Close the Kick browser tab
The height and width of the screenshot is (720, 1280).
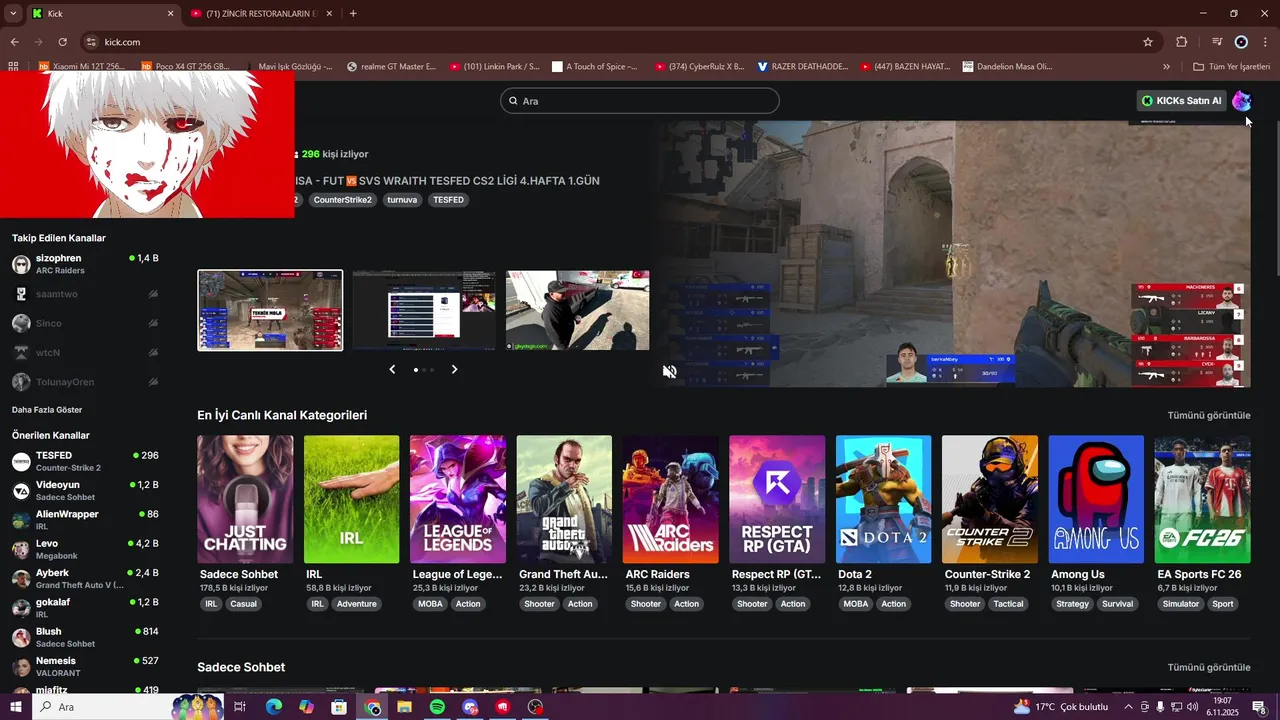click(x=170, y=13)
